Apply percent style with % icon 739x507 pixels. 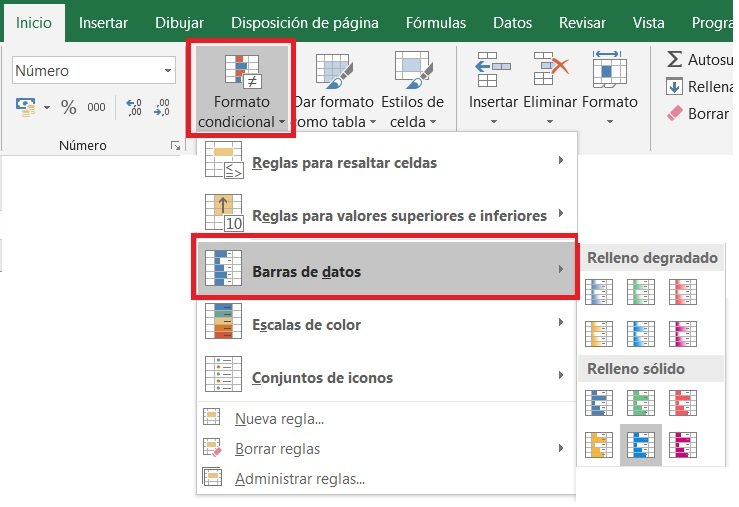[69, 107]
